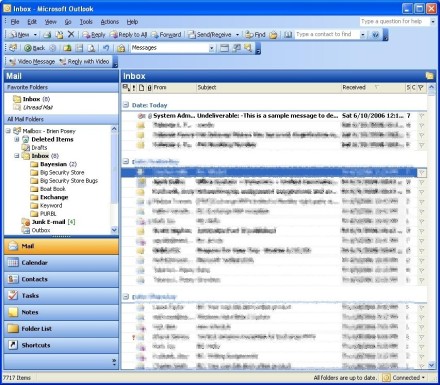Click the Type a question for help box
The width and height of the screenshot is (440, 385).
(x=394, y=22)
